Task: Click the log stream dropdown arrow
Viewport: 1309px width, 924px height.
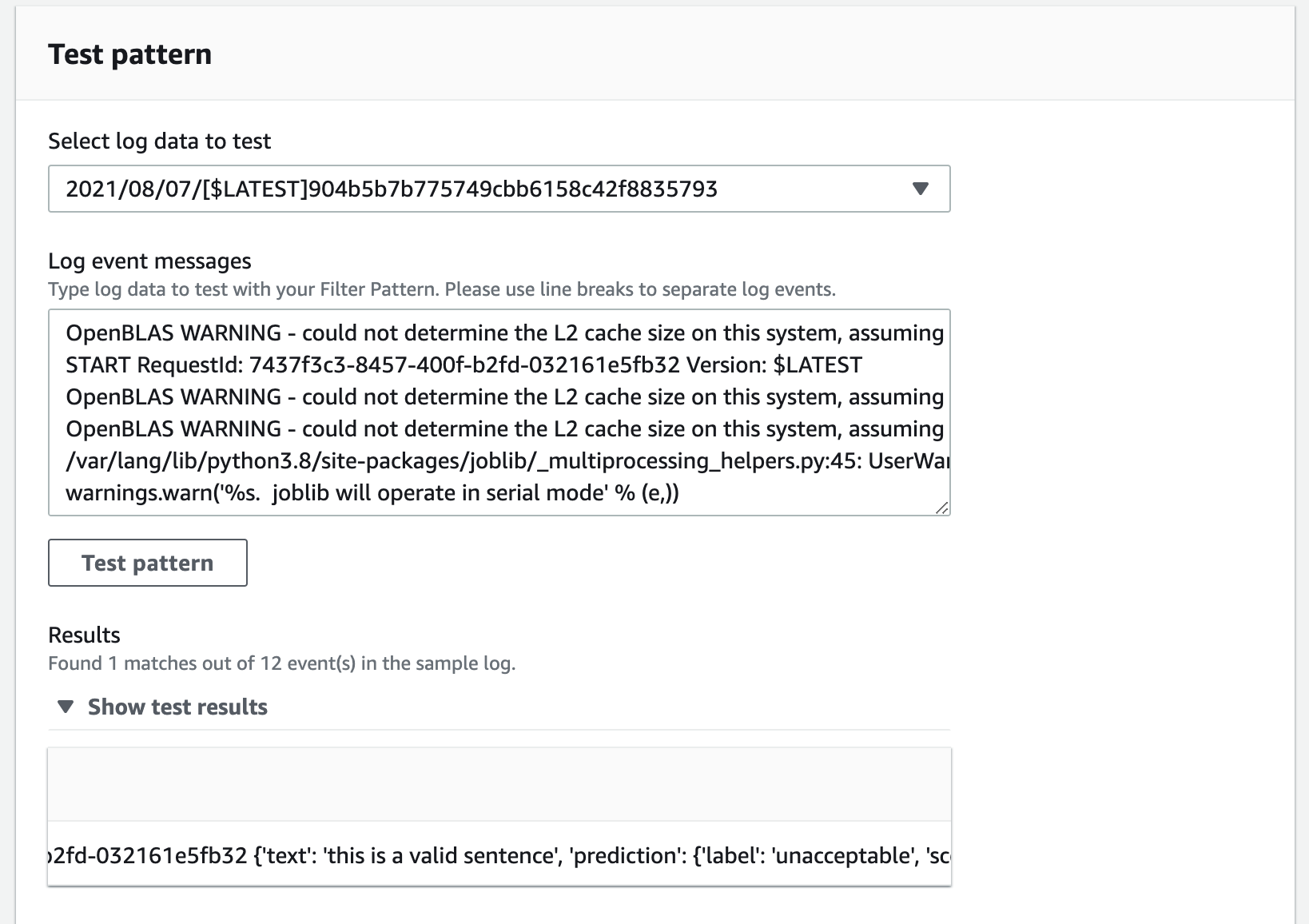Action: (920, 189)
